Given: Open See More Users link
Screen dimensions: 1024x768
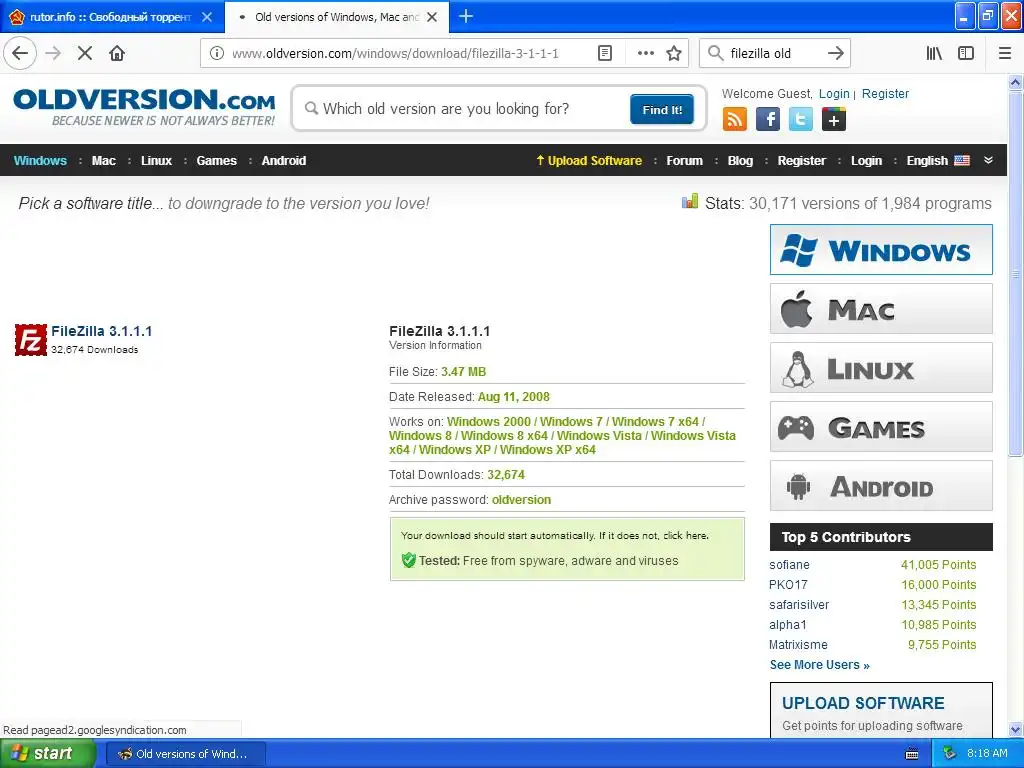Looking at the screenshot, I should (820, 665).
